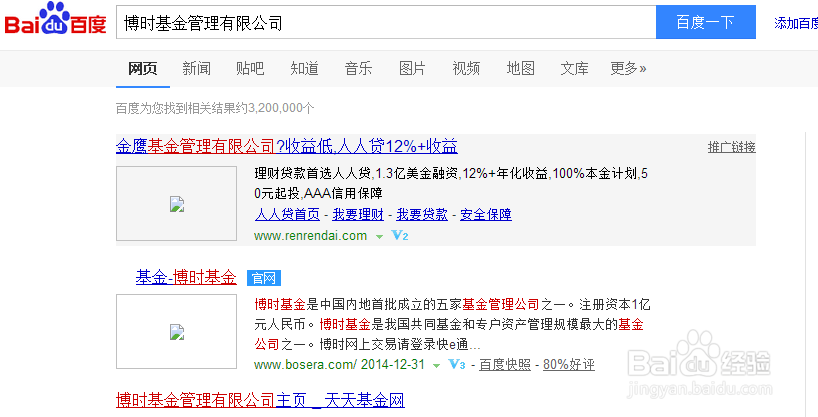Switch to the 文库 tab
Viewport: 818px width, 417px height.
click(x=574, y=68)
